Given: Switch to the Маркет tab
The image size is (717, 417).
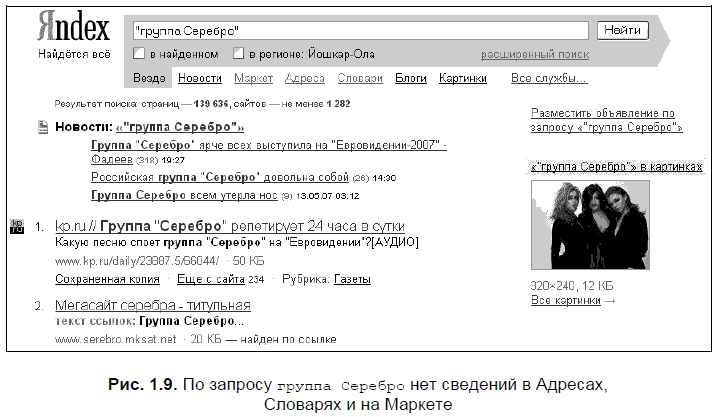Looking at the screenshot, I should click(253, 78).
